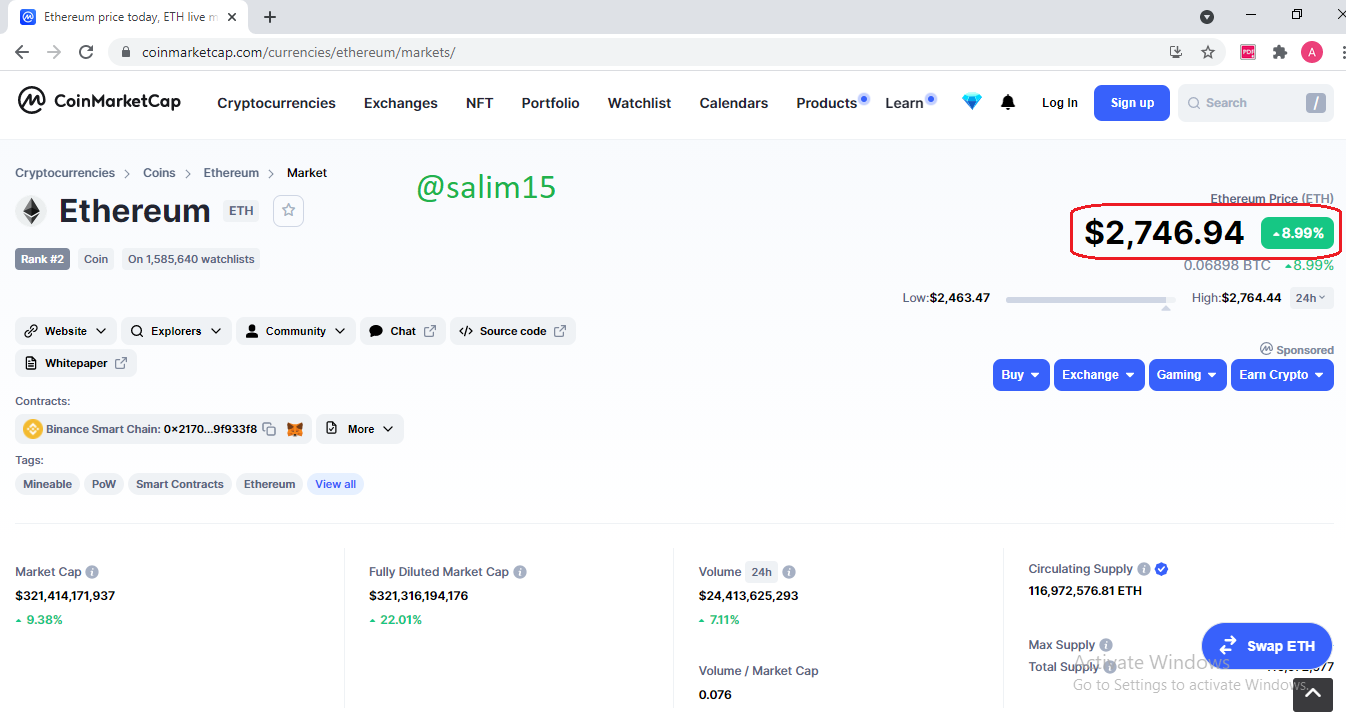Click browser back arrow
Viewport: 1346px width, 728px height.
click(x=22, y=52)
